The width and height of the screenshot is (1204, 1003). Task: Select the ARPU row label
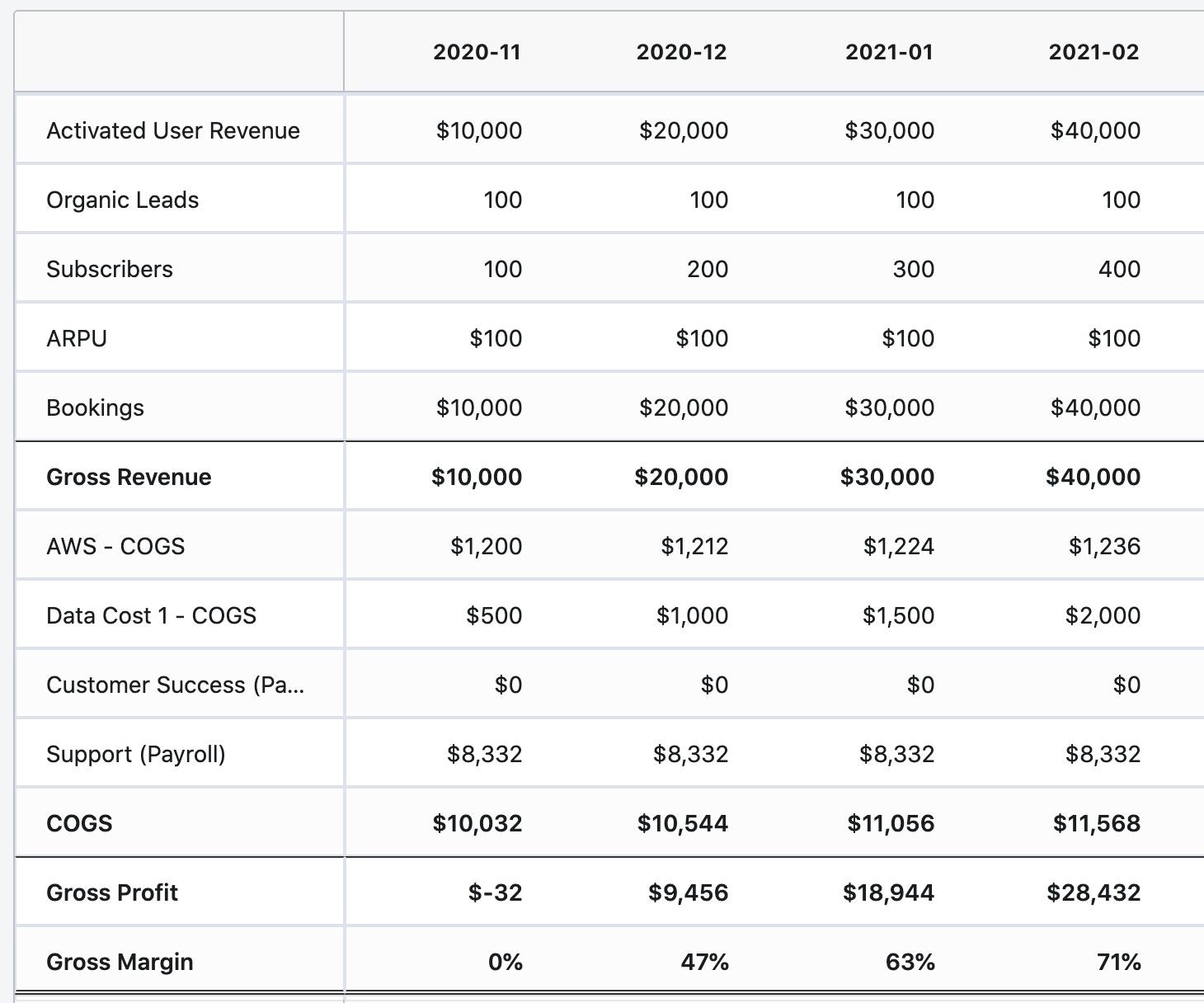77,338
